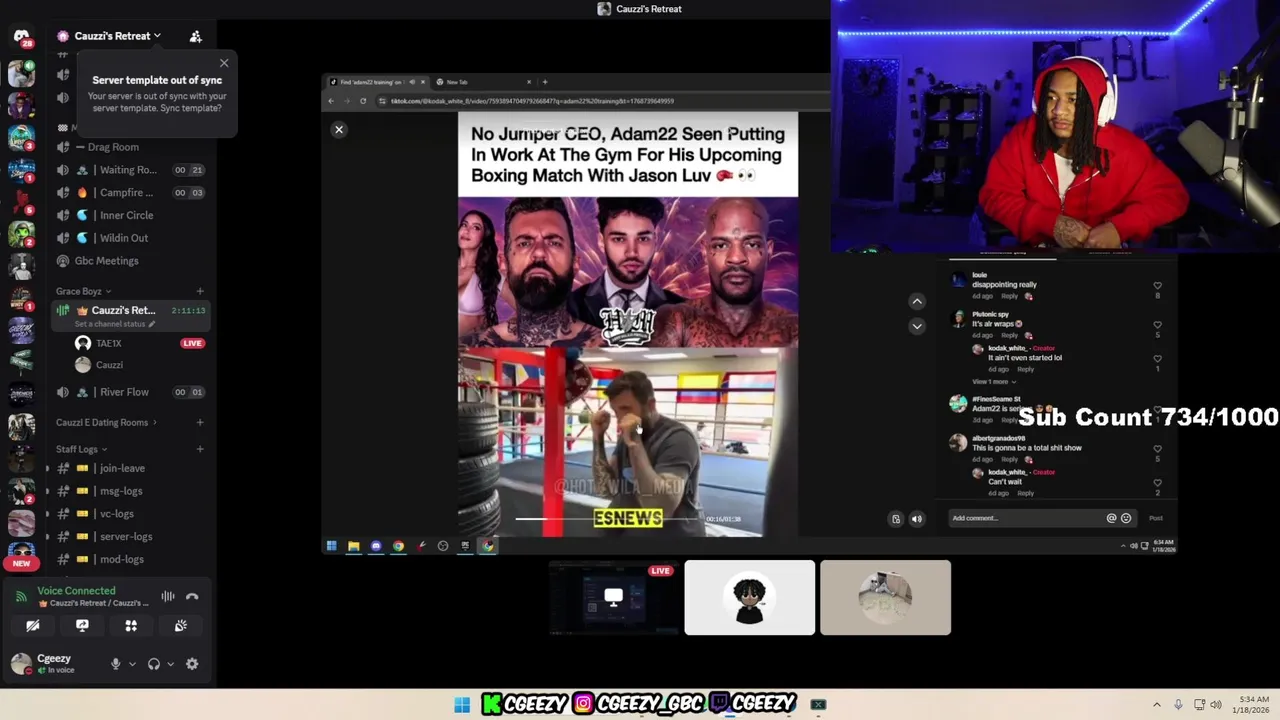Mute the microphone in Discord user panel
Viewport: 1280px width, 720px height.
116,664
